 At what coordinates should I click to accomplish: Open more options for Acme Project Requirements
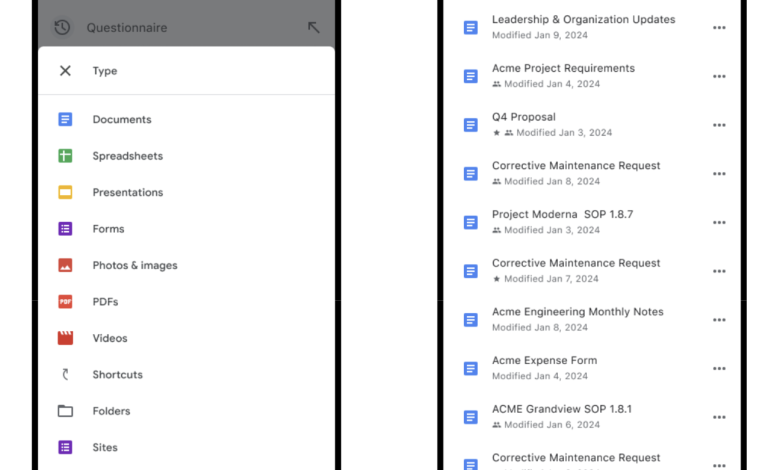tap(719, 76)
